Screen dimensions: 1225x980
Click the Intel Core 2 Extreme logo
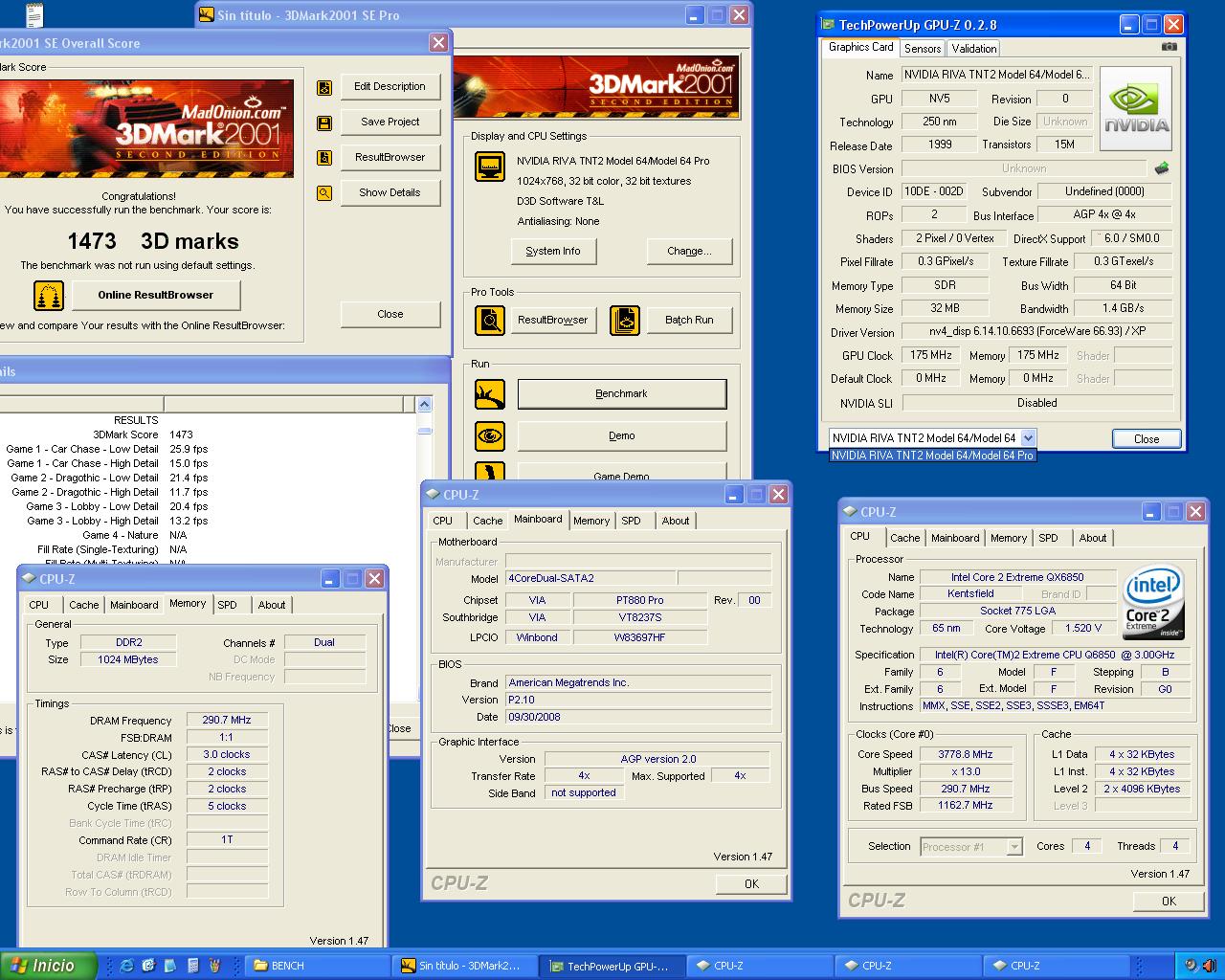tap(1152, 603)
